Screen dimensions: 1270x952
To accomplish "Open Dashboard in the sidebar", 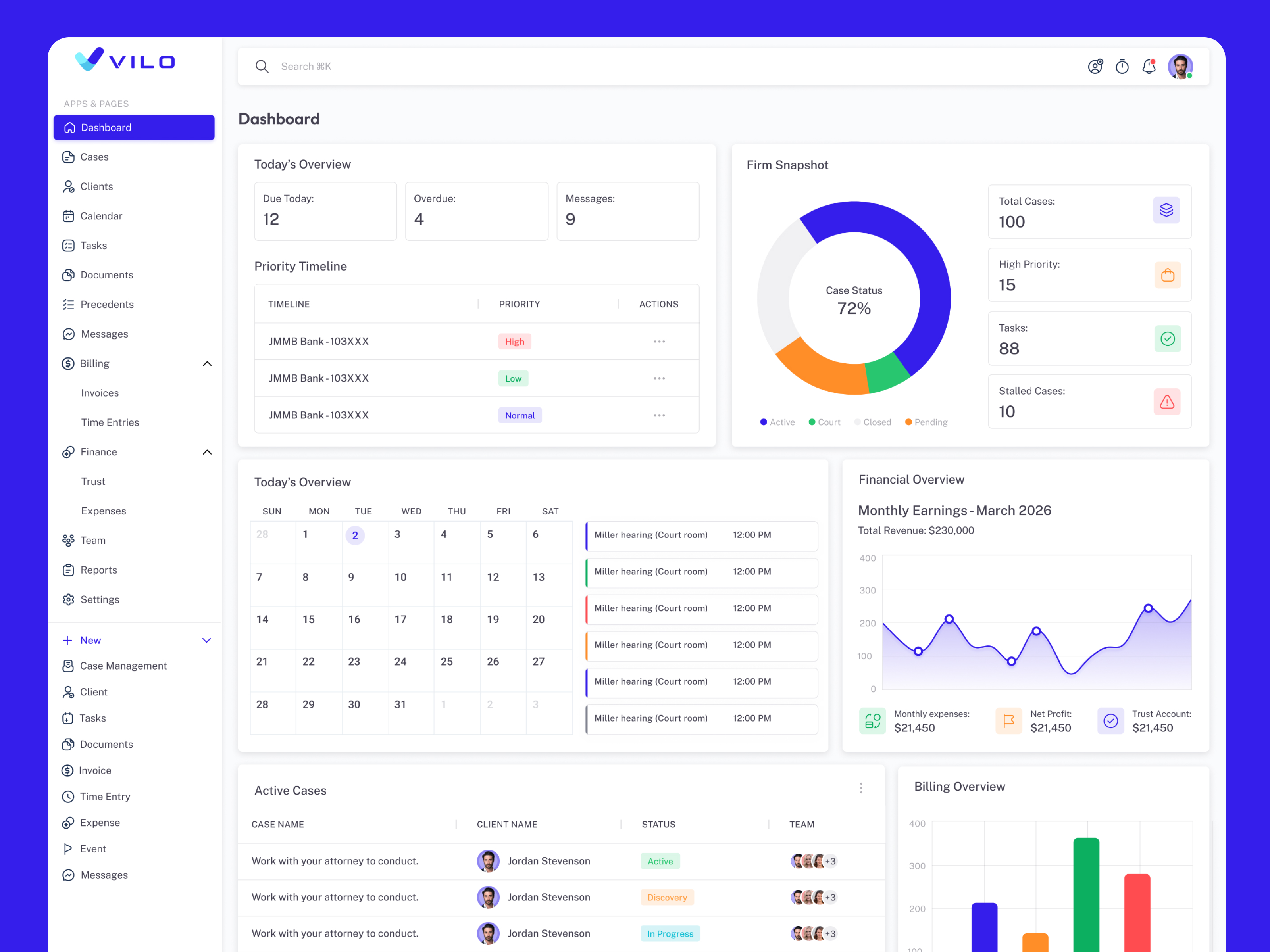I will 134,127.
